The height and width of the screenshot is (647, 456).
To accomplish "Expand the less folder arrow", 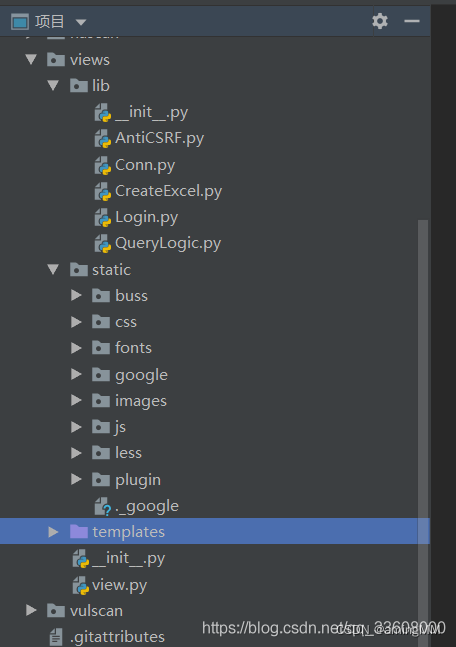I will 76,453.
